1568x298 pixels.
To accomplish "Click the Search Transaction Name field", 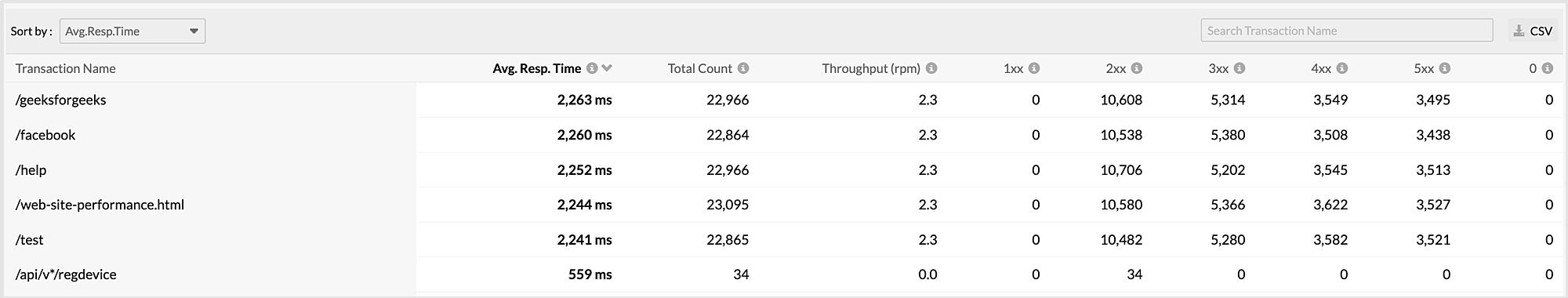I will tap(1347, 31).
